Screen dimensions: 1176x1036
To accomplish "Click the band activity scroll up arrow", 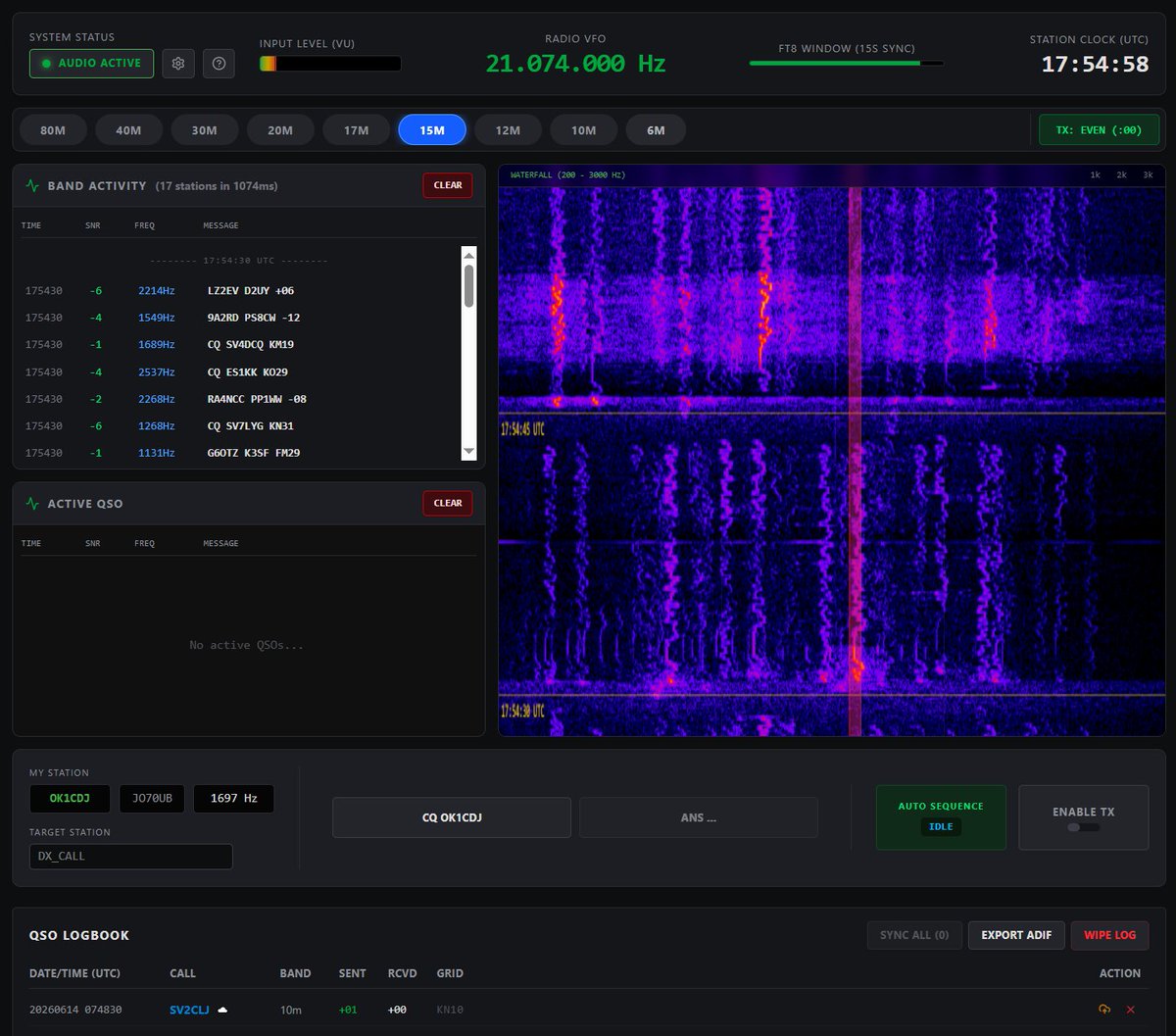I will click(x=468, y=254).
